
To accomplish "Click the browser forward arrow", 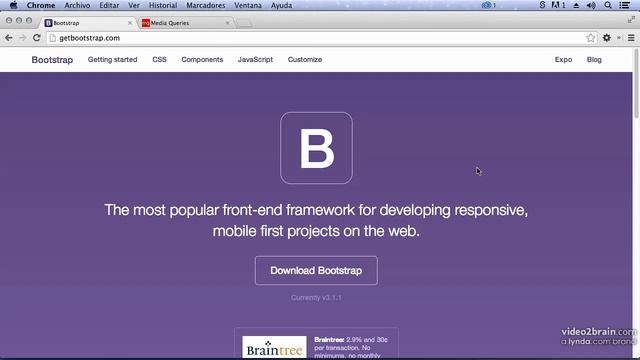I will tap(22, 38).
